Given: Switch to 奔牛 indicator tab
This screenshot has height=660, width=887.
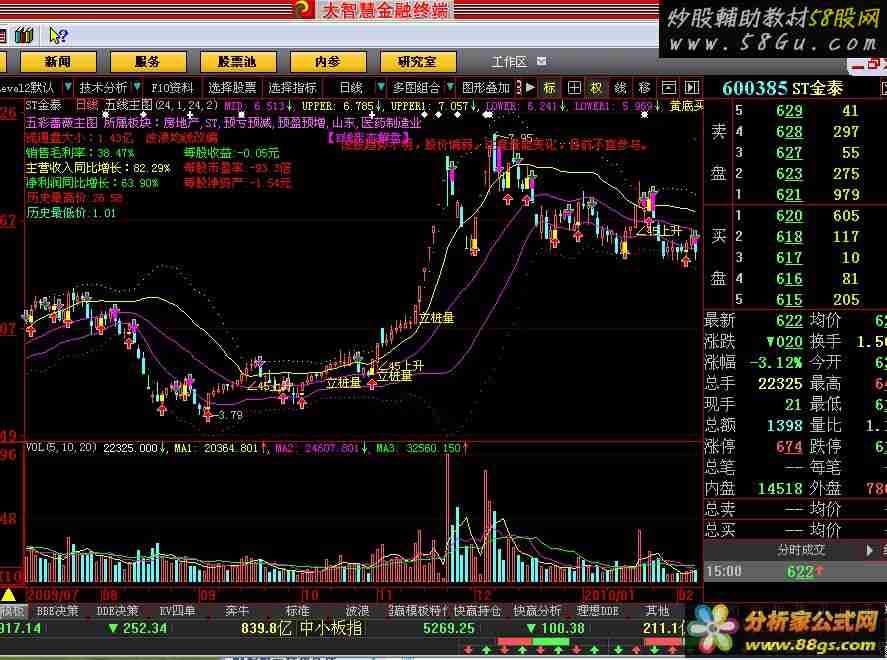Looking at the screenshot, I should [237, 611].
